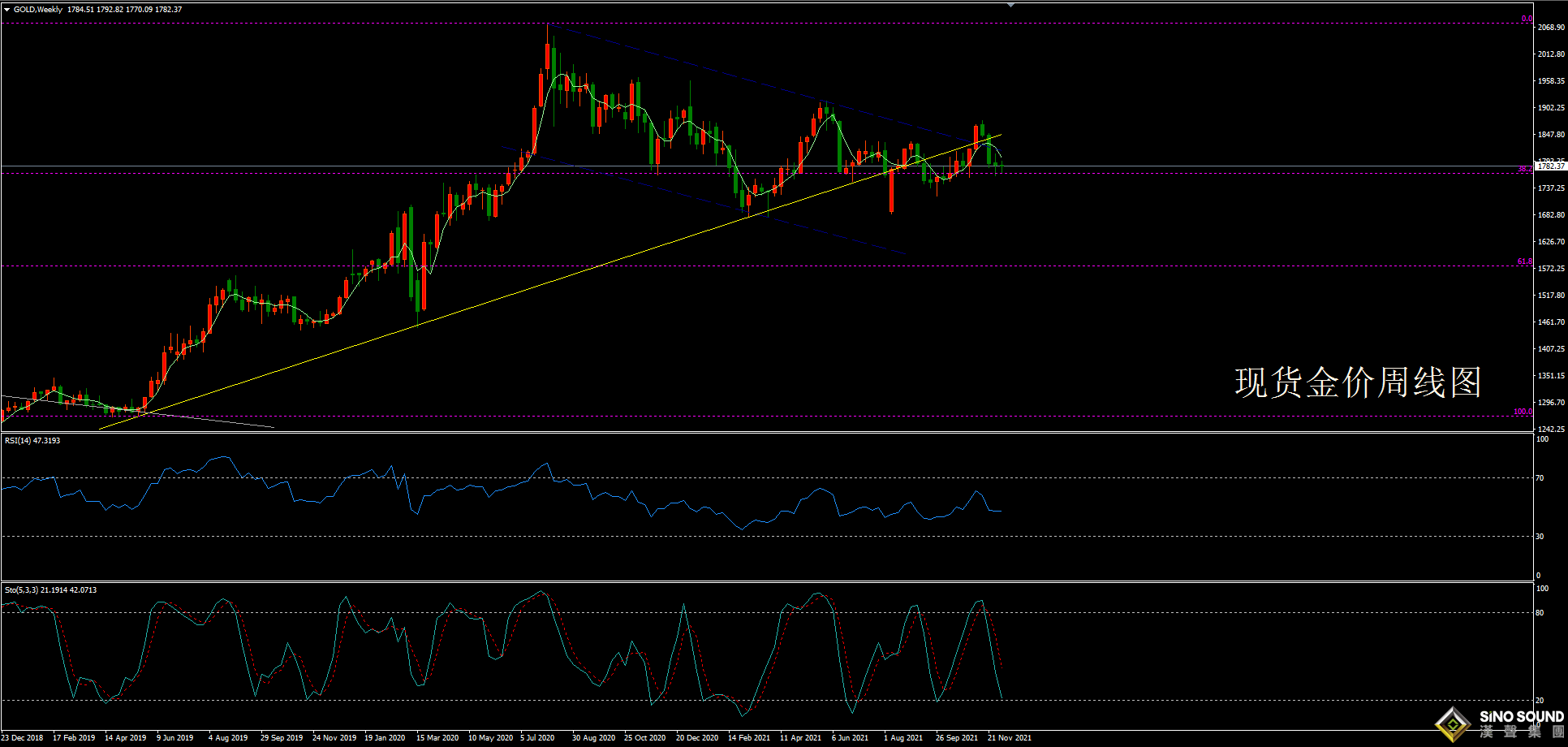This screenshot has width=1568, height=747.
Task: Click the 23 Dec 2018 date label
Action: (22, 738)
